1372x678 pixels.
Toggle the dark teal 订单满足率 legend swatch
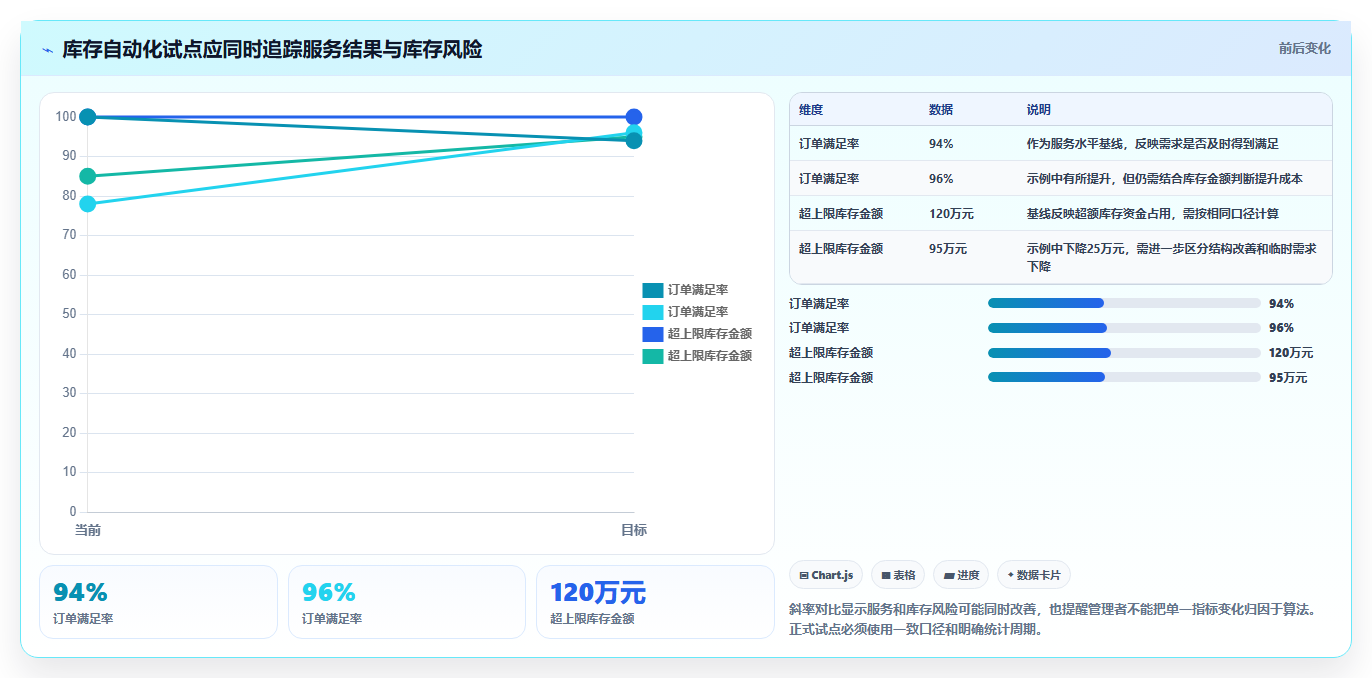[x=653, y=290]
